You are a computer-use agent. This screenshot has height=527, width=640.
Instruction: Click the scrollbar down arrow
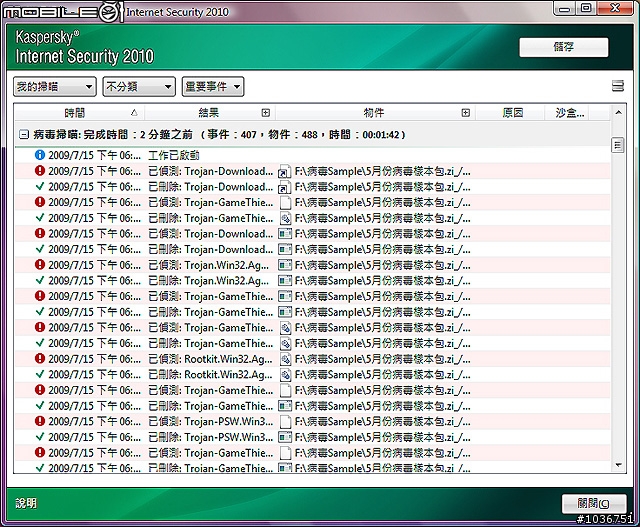click(x=618, y=465)
